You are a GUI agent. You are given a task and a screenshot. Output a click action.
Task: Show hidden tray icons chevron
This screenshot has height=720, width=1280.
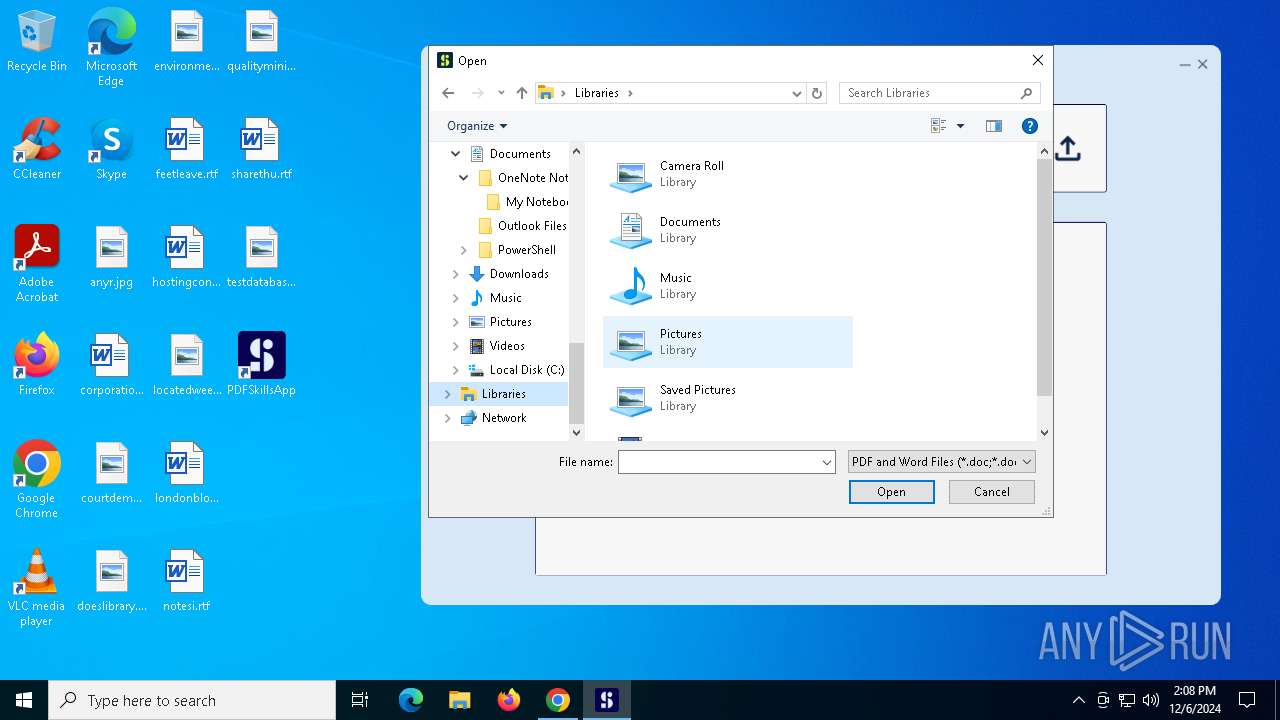(x=1078, y=700)
